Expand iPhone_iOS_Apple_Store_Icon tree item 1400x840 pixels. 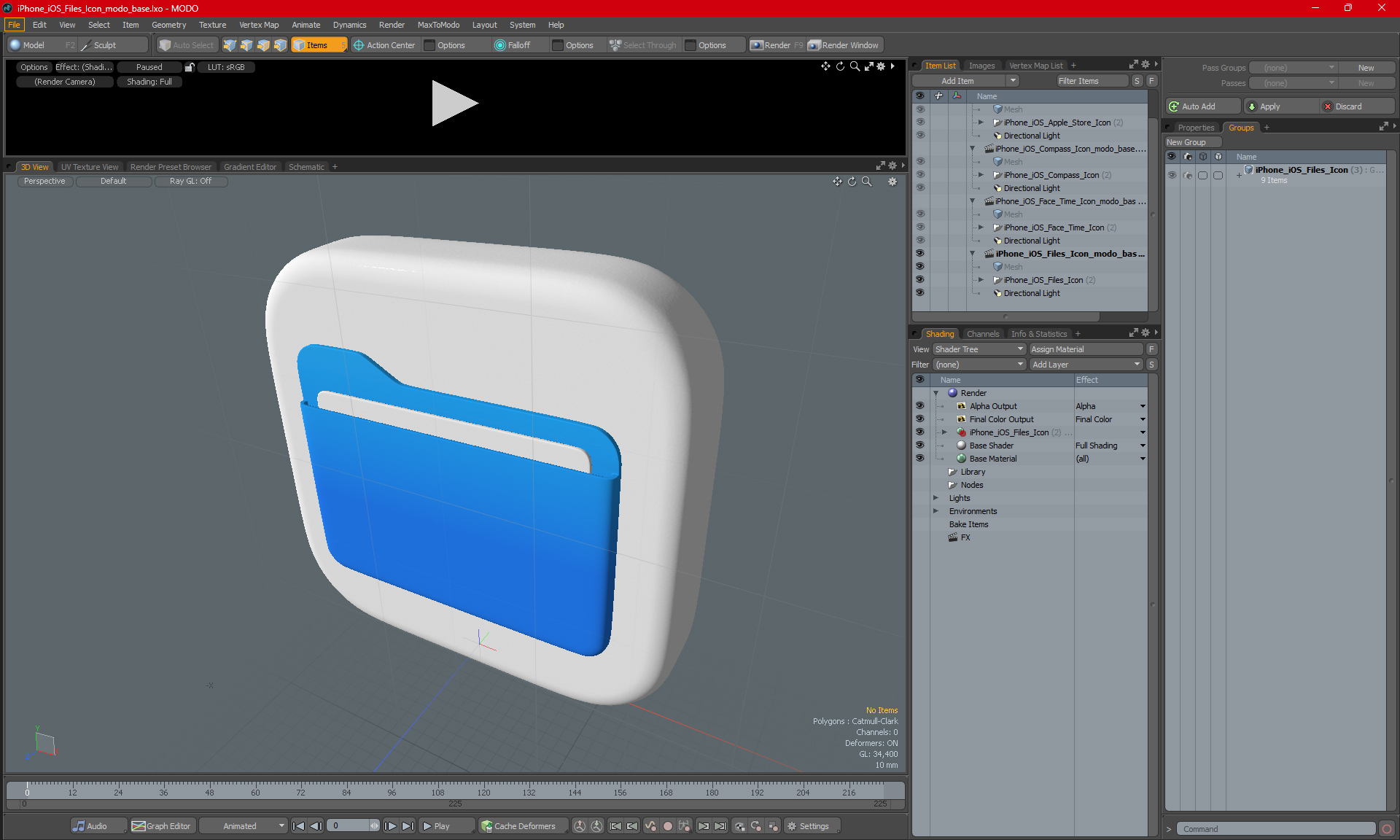981,122
